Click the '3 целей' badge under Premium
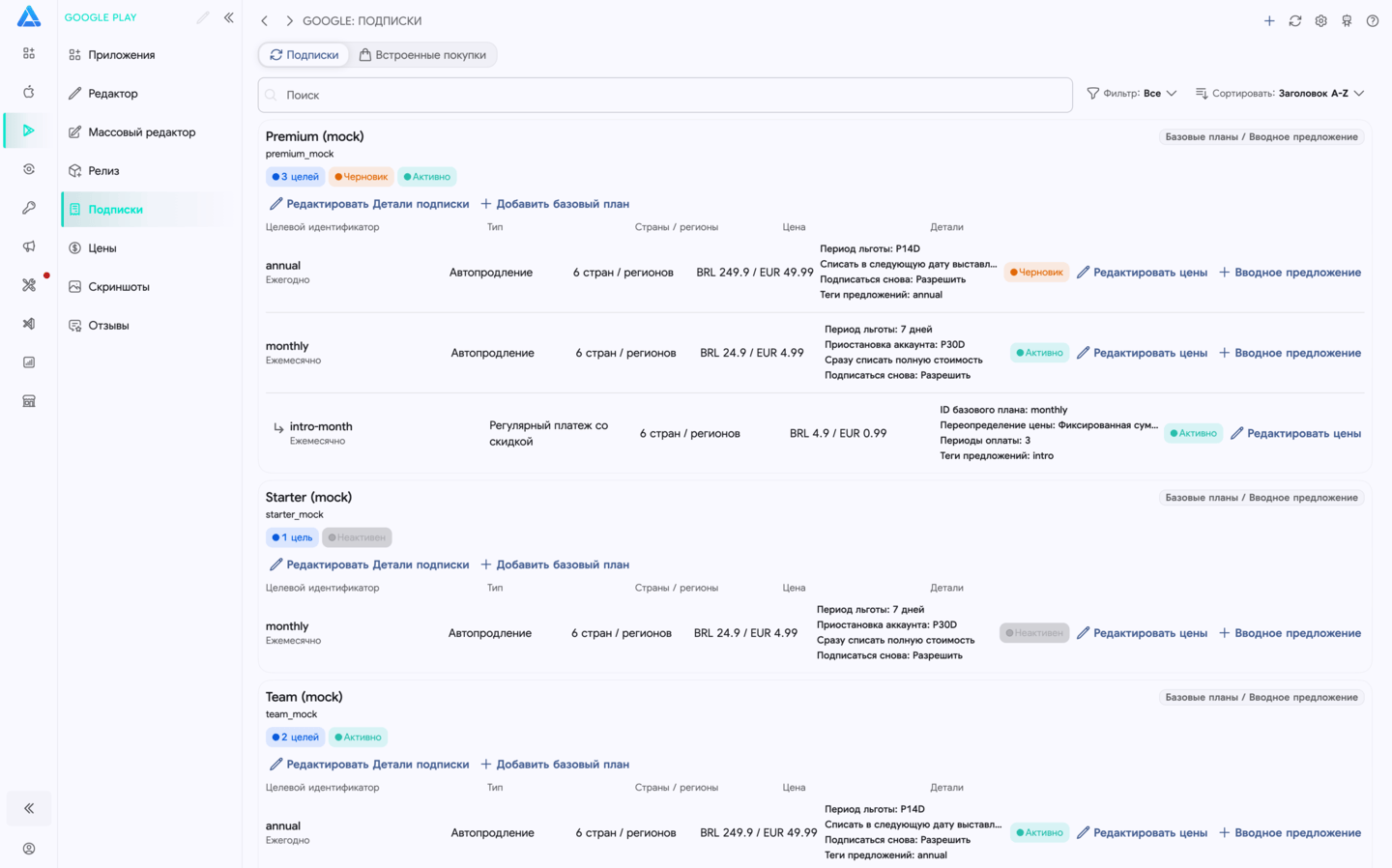This screenshot has width=1392, height=868. [x=295, y=177]
